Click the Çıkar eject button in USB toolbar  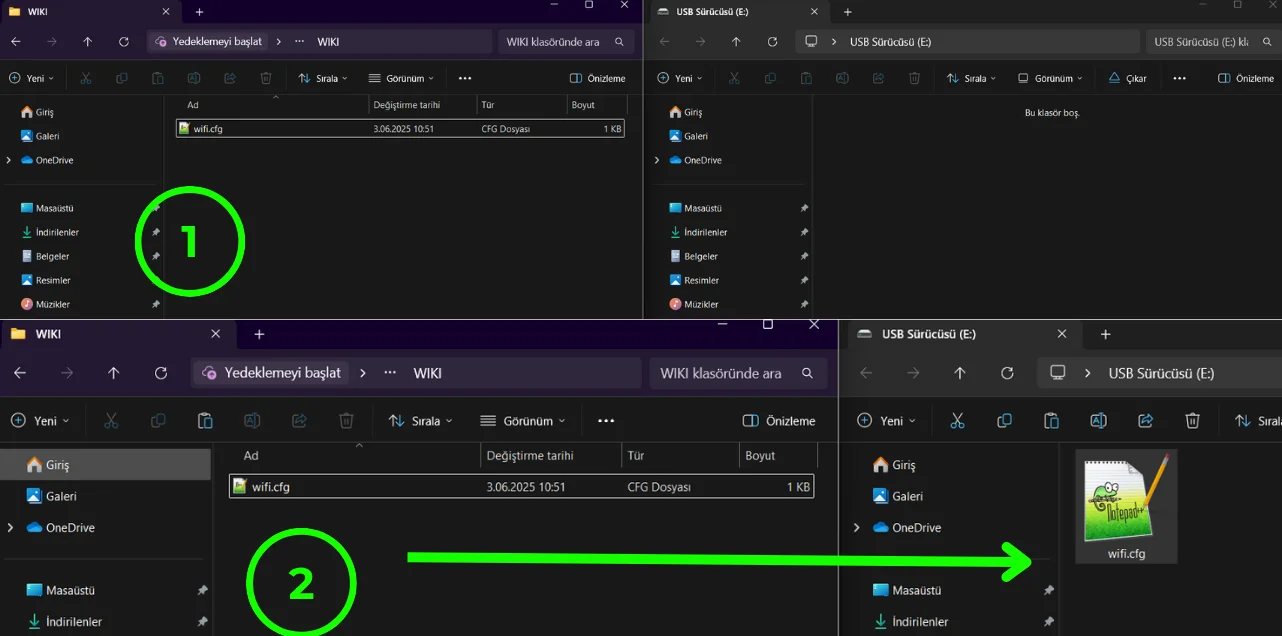click(1127, 78)
